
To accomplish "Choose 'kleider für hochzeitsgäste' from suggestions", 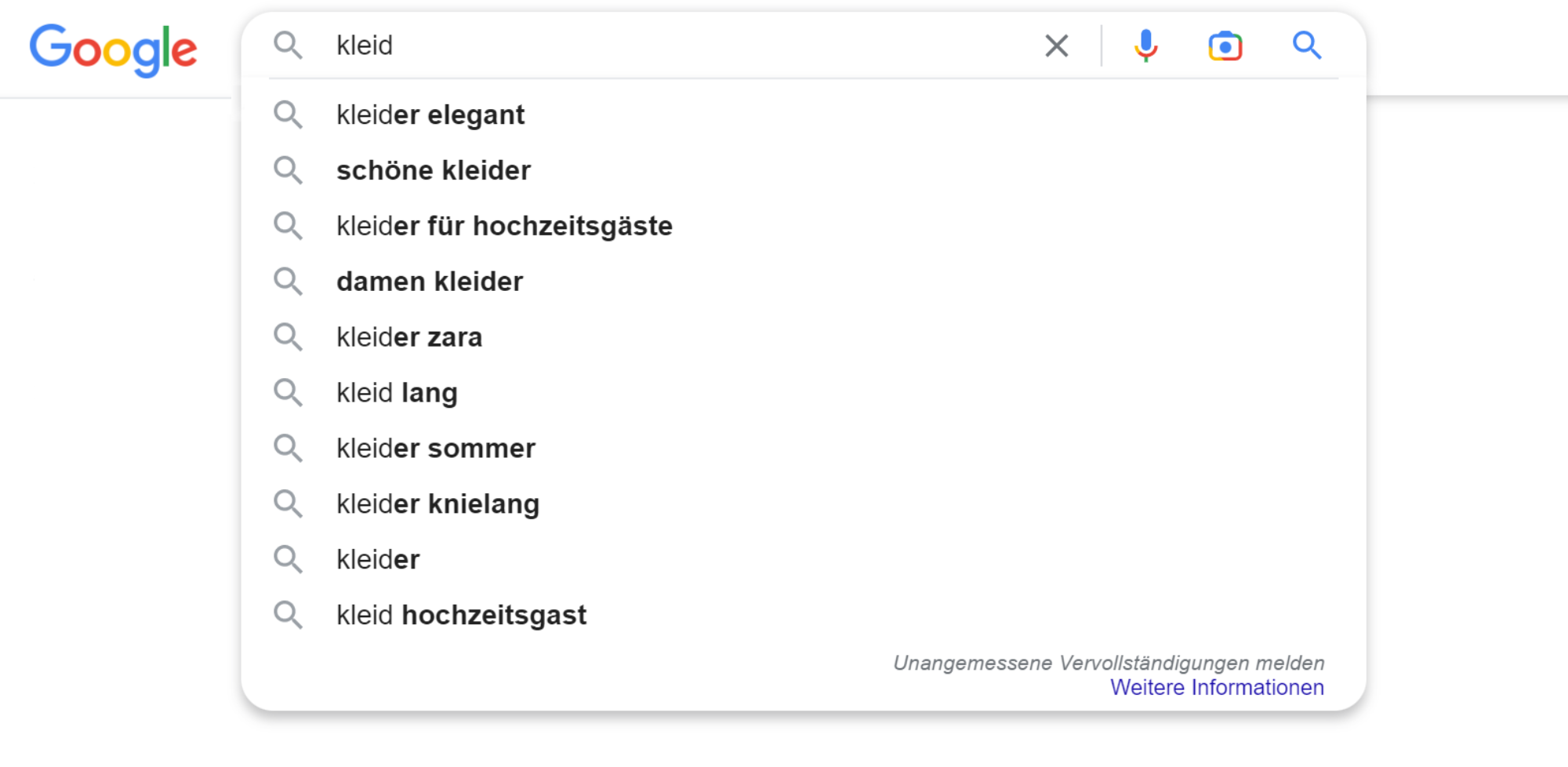I will [x=504, y=226].
